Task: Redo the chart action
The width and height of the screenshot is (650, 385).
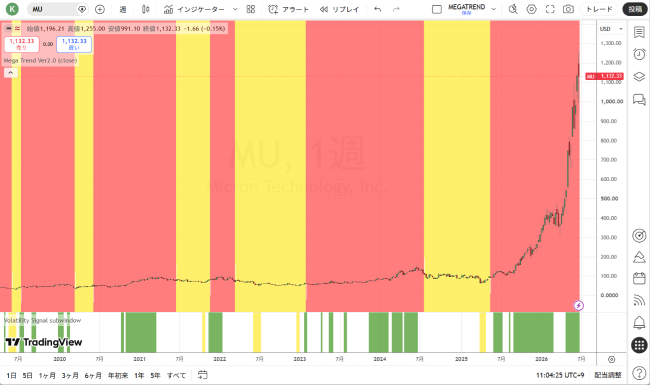Action: pos(396,9)
